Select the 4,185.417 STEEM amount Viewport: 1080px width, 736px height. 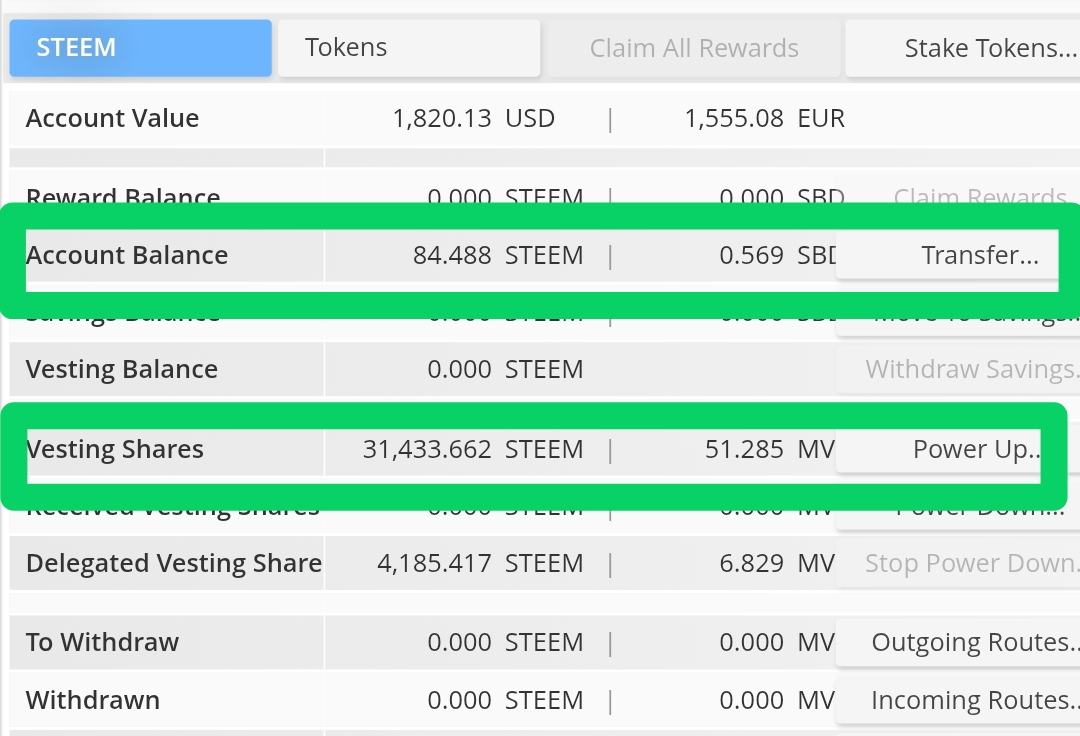480,564
